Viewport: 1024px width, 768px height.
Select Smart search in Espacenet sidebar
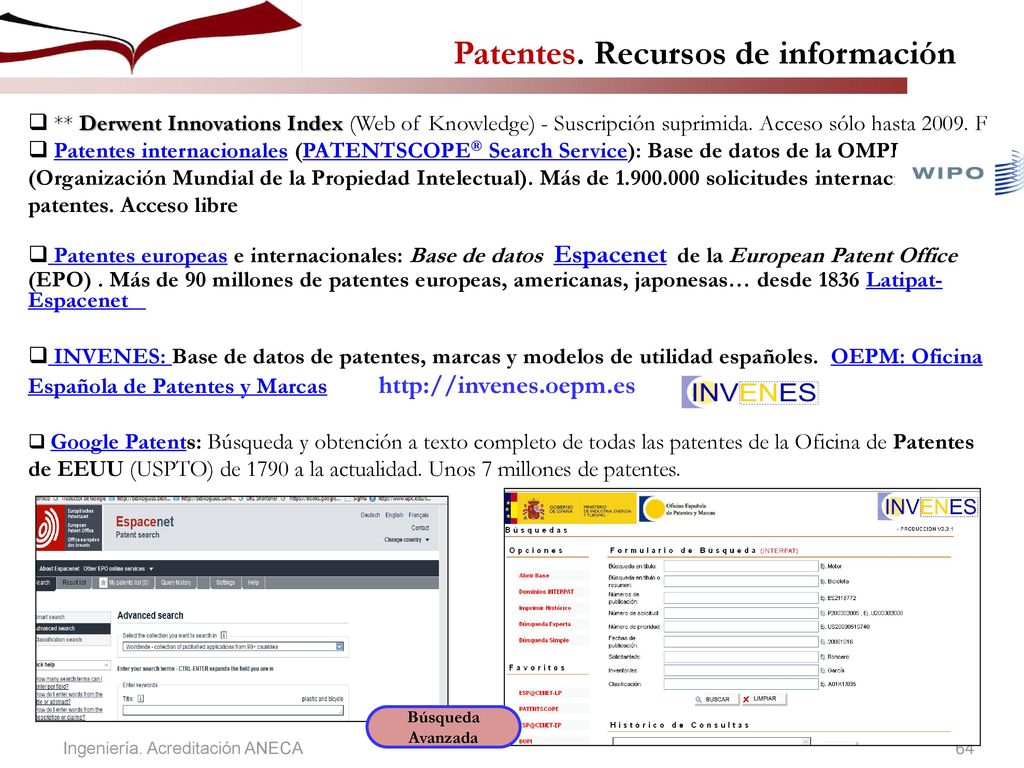[x=72, y=616]
